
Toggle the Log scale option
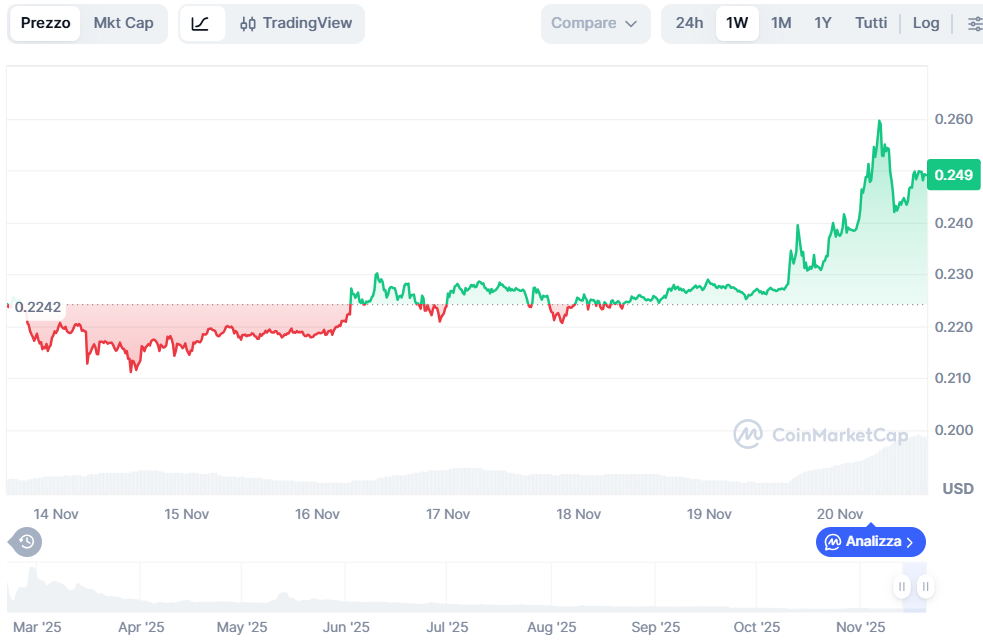[925, 23]
